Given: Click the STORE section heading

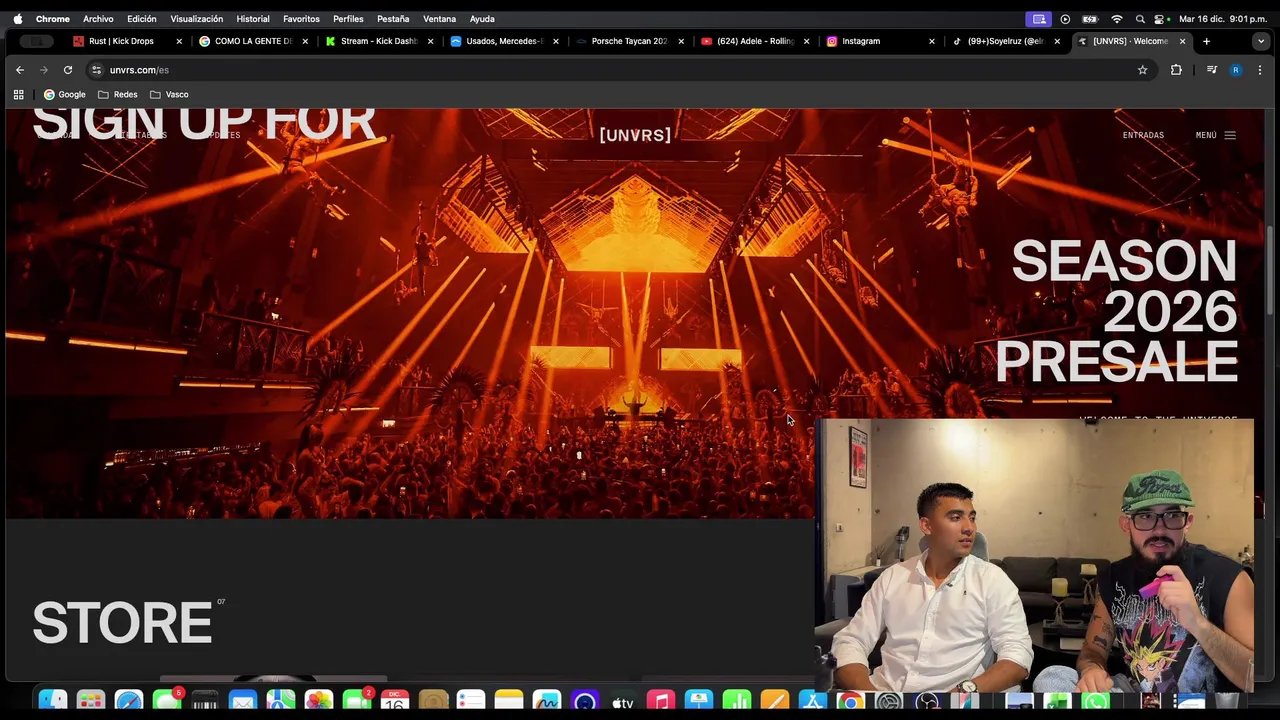Looking at the screenshot, I should (122, 624).
